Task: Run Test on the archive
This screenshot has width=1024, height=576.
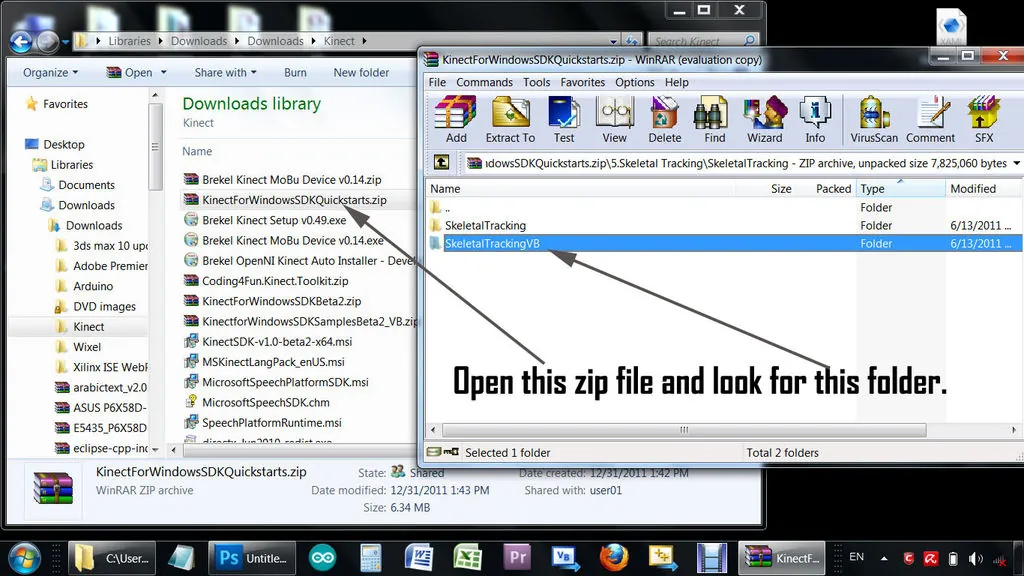Action: point(564,118)
